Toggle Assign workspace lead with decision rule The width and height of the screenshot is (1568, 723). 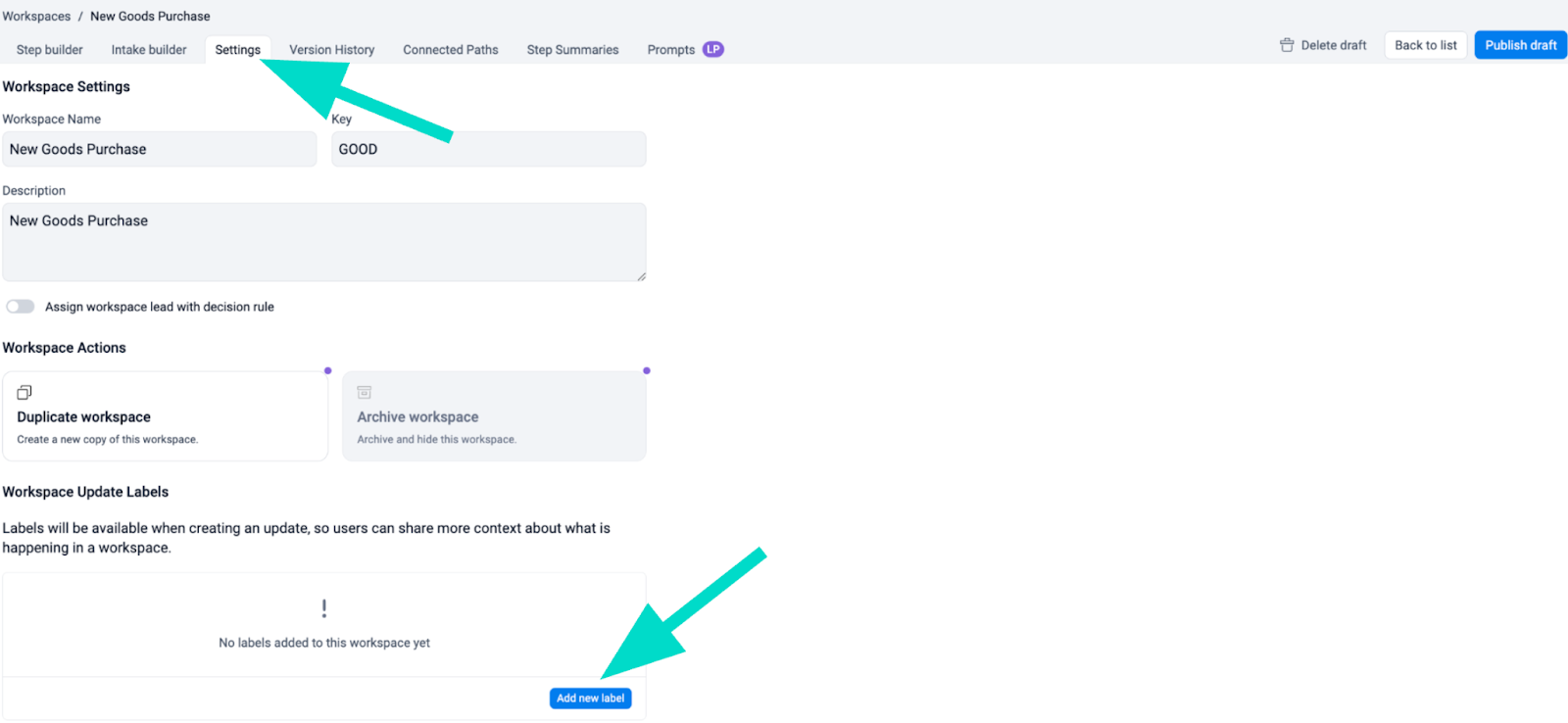pyautogui.click(x=21, y=307)
